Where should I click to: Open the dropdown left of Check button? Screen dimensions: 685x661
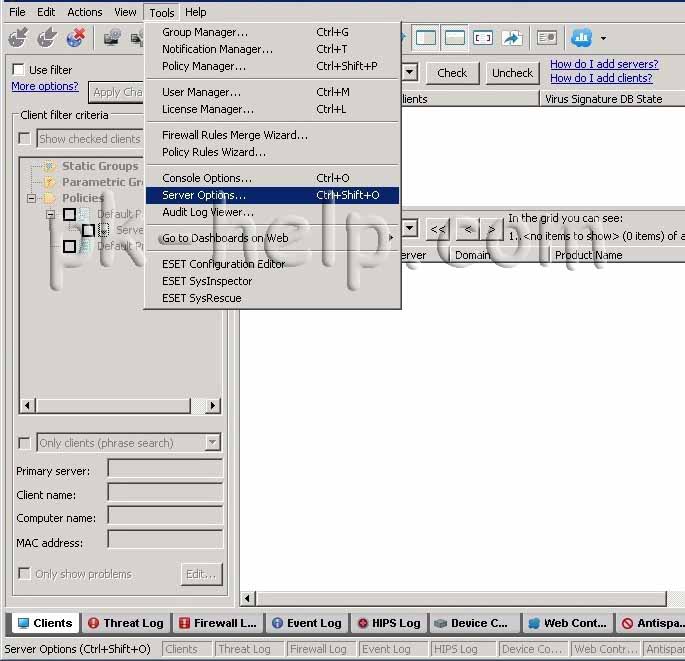tap(410, 72)
